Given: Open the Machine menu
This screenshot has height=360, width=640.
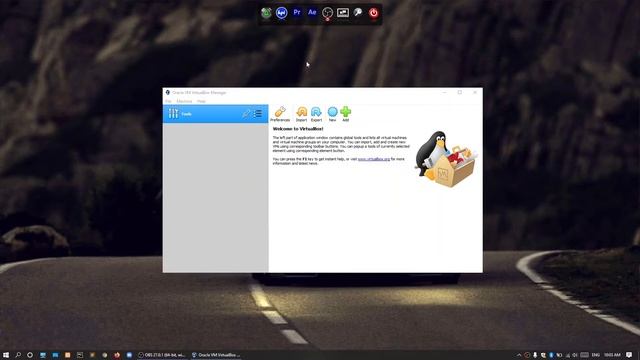Looking at the screenshot, I should point(184,101).
